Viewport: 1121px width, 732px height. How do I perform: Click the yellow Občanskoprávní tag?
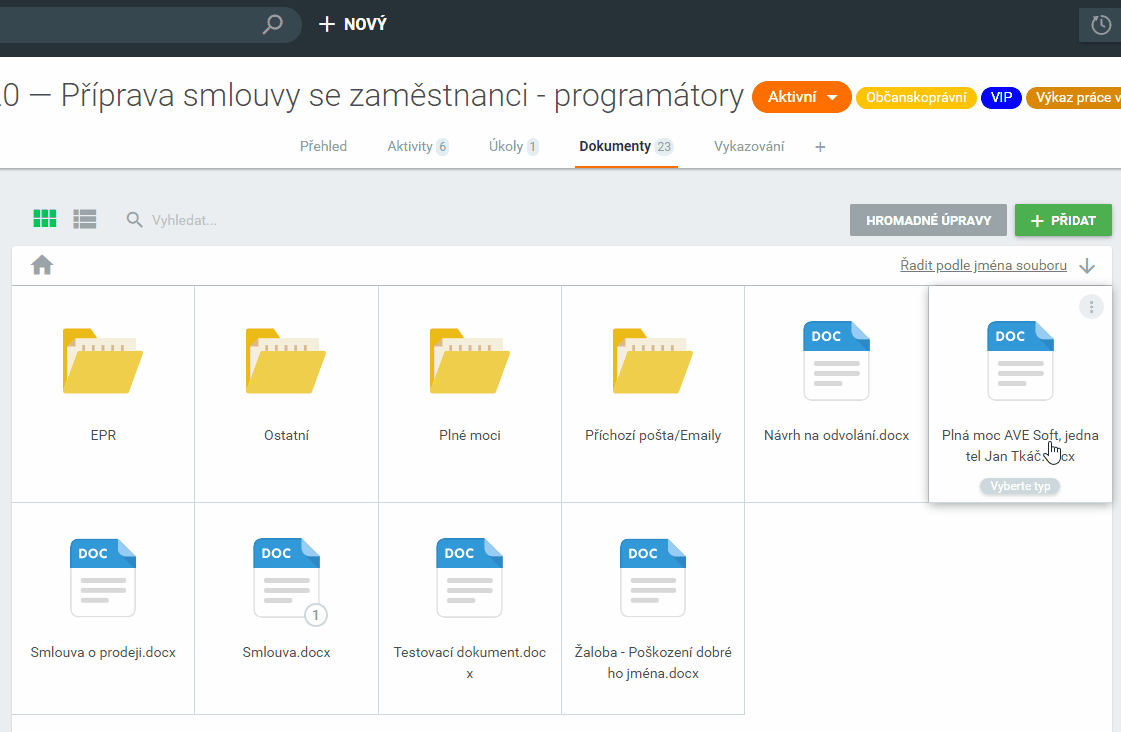[x=916, y=98]
